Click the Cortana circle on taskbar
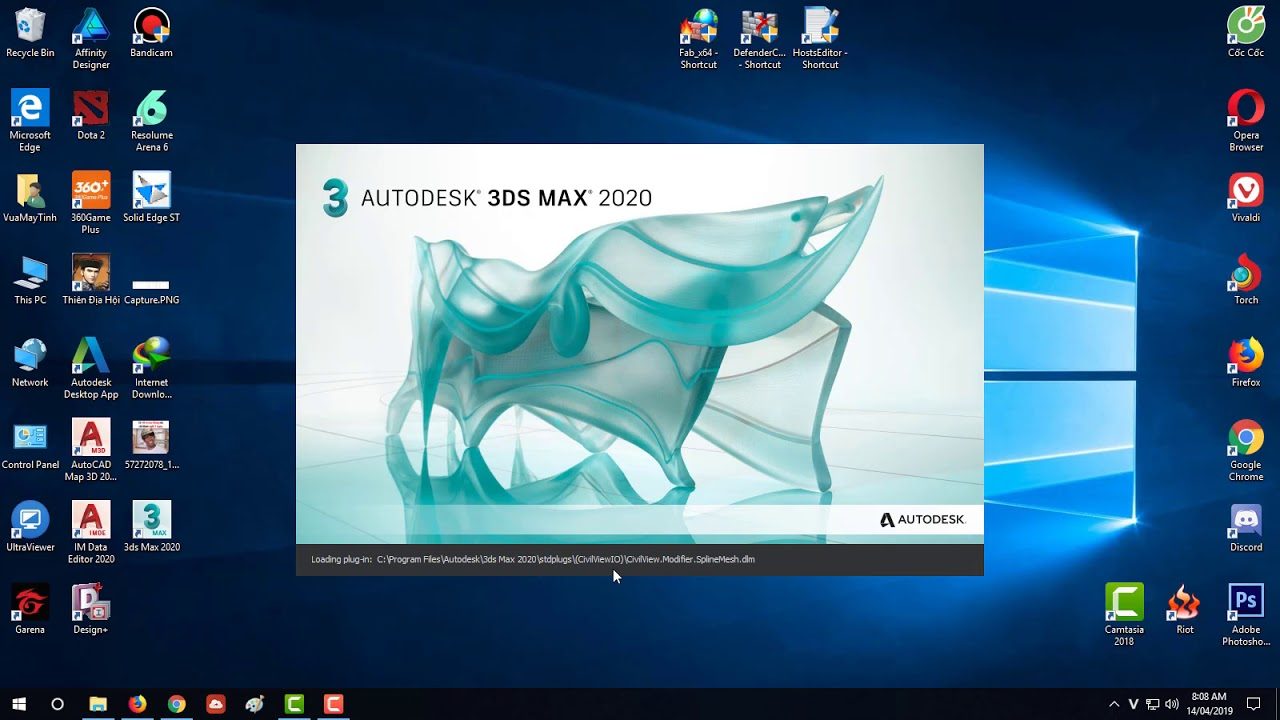The image size is (1280, 720). (57, 704)
